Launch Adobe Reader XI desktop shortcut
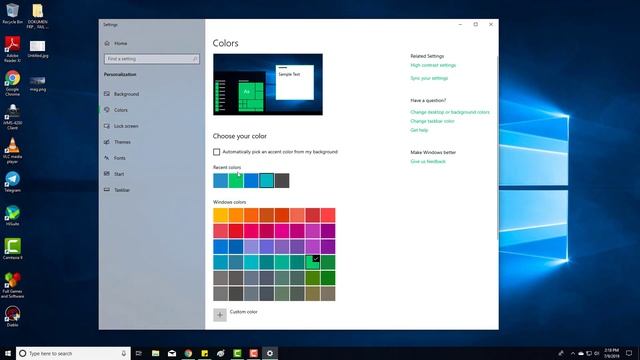640x360 pixels. point(12,49)
